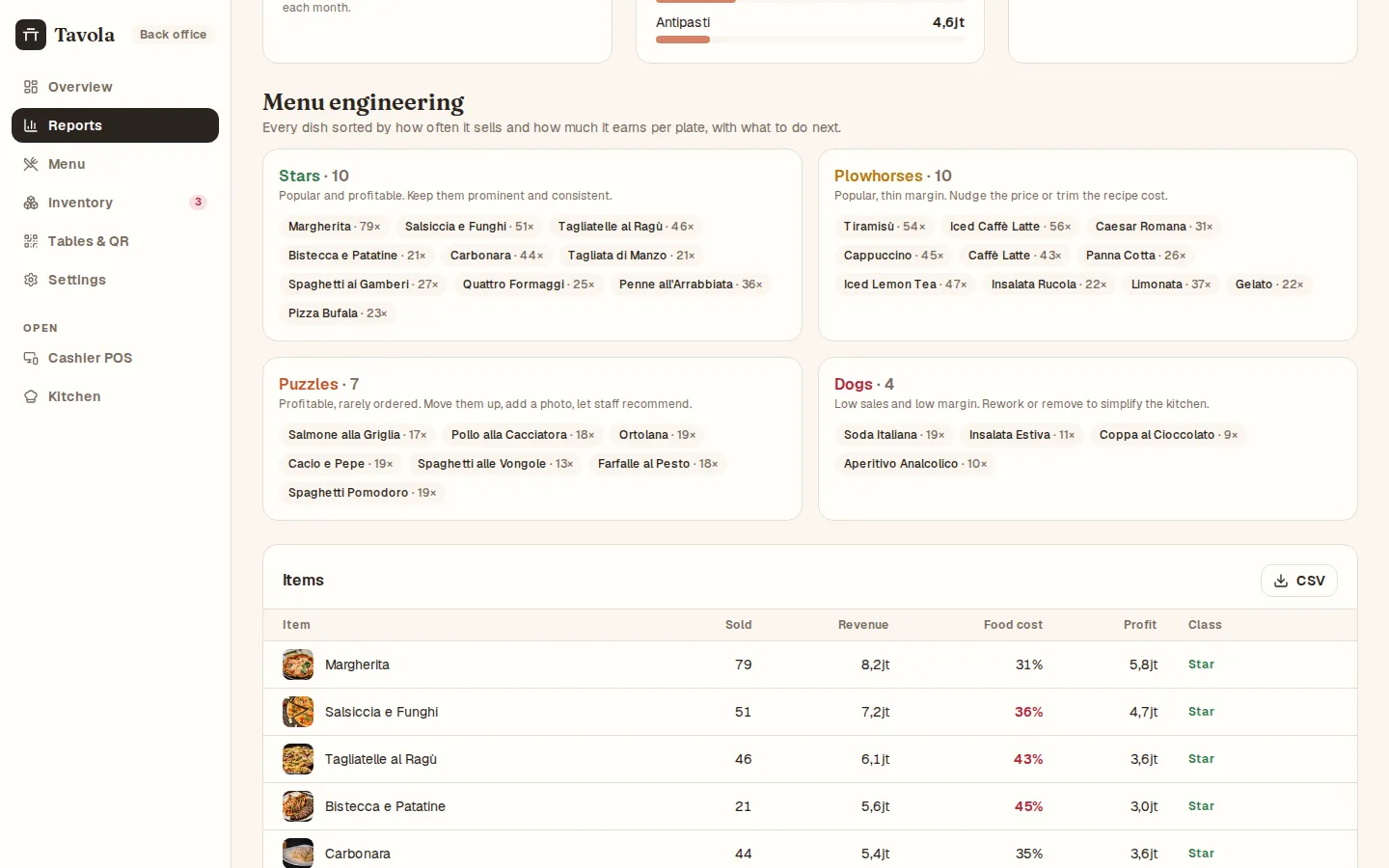Image resolution: width=1389 pixels, height=868 pixels.
Task: Click the Inventory boxes icon
Action: coord(31,203)
